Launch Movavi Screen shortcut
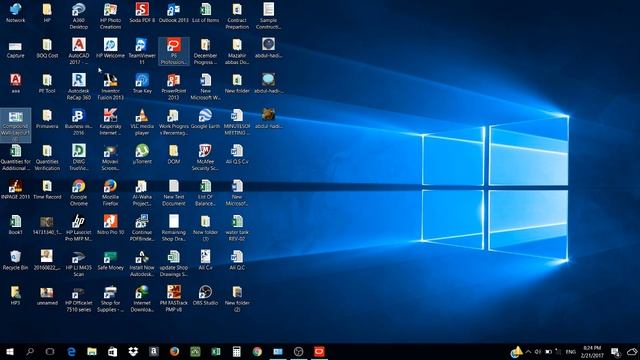Screen dimensions: 640x360 coord(110,157)
